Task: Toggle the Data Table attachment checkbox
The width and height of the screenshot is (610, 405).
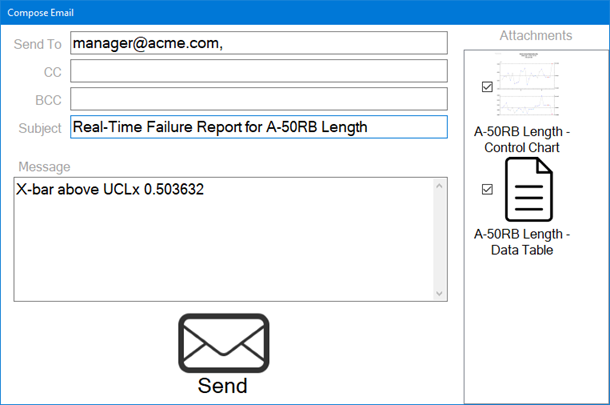Action: (487, 189)
